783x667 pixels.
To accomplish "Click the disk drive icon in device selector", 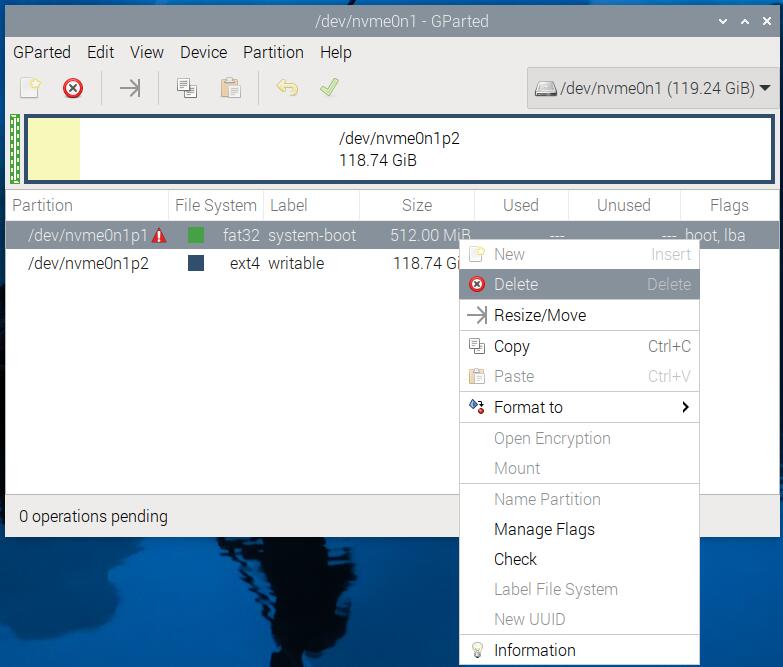I will [x=545, y=89].
